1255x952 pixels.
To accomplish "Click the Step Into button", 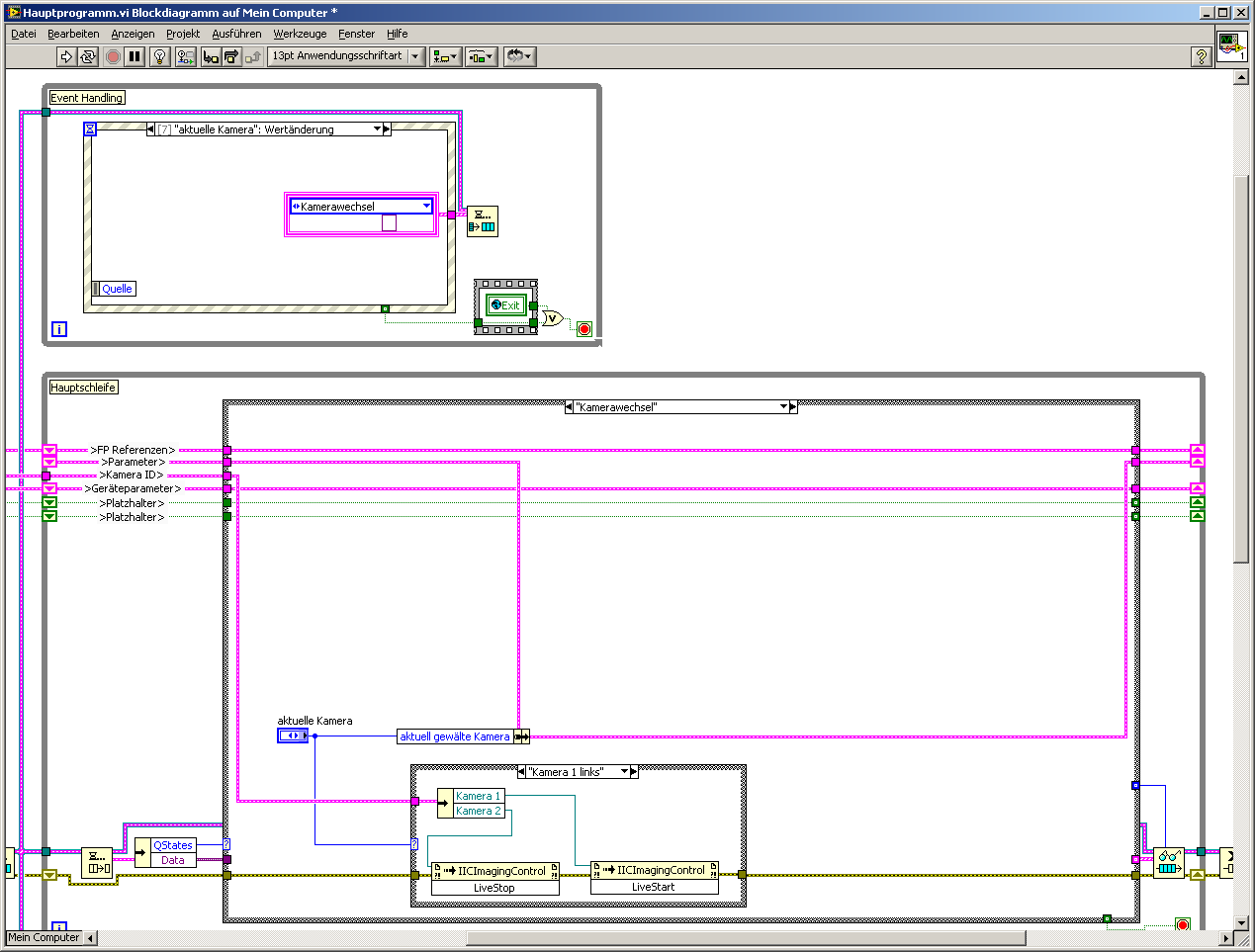I will (210, 56).
